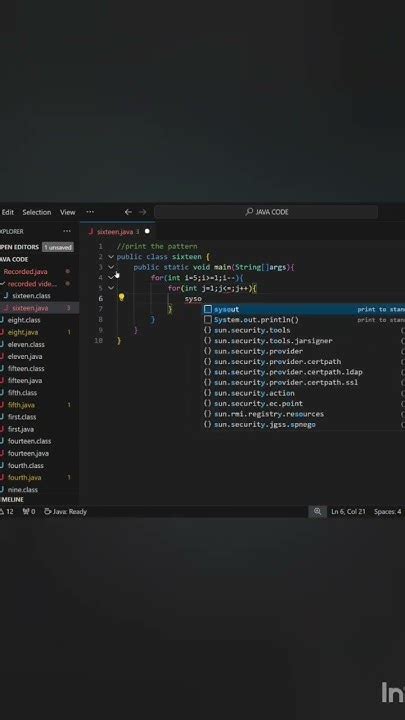Open the View menu
The height and width of the screenshot is (720, 405).
(x=68, y=212)
